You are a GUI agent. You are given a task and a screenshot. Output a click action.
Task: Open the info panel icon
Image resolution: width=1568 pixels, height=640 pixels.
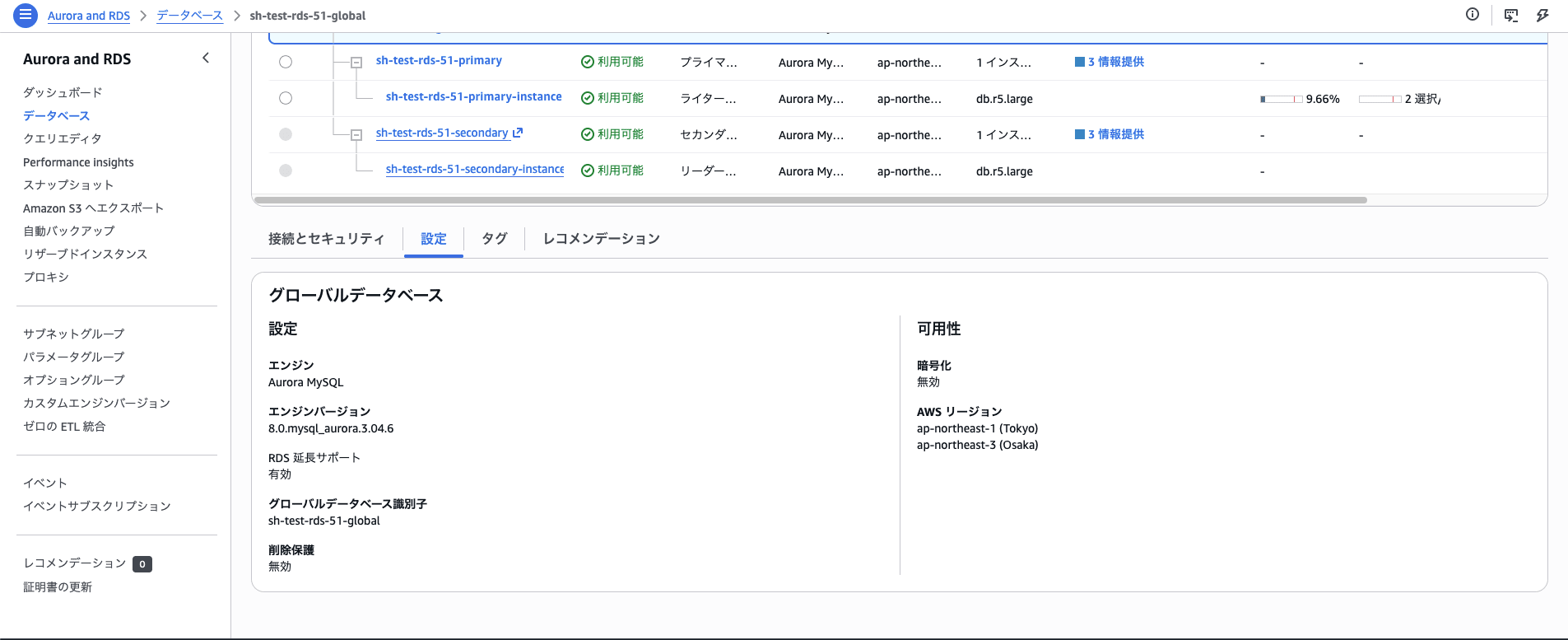pyautogui.click(x=1473, y=14)
